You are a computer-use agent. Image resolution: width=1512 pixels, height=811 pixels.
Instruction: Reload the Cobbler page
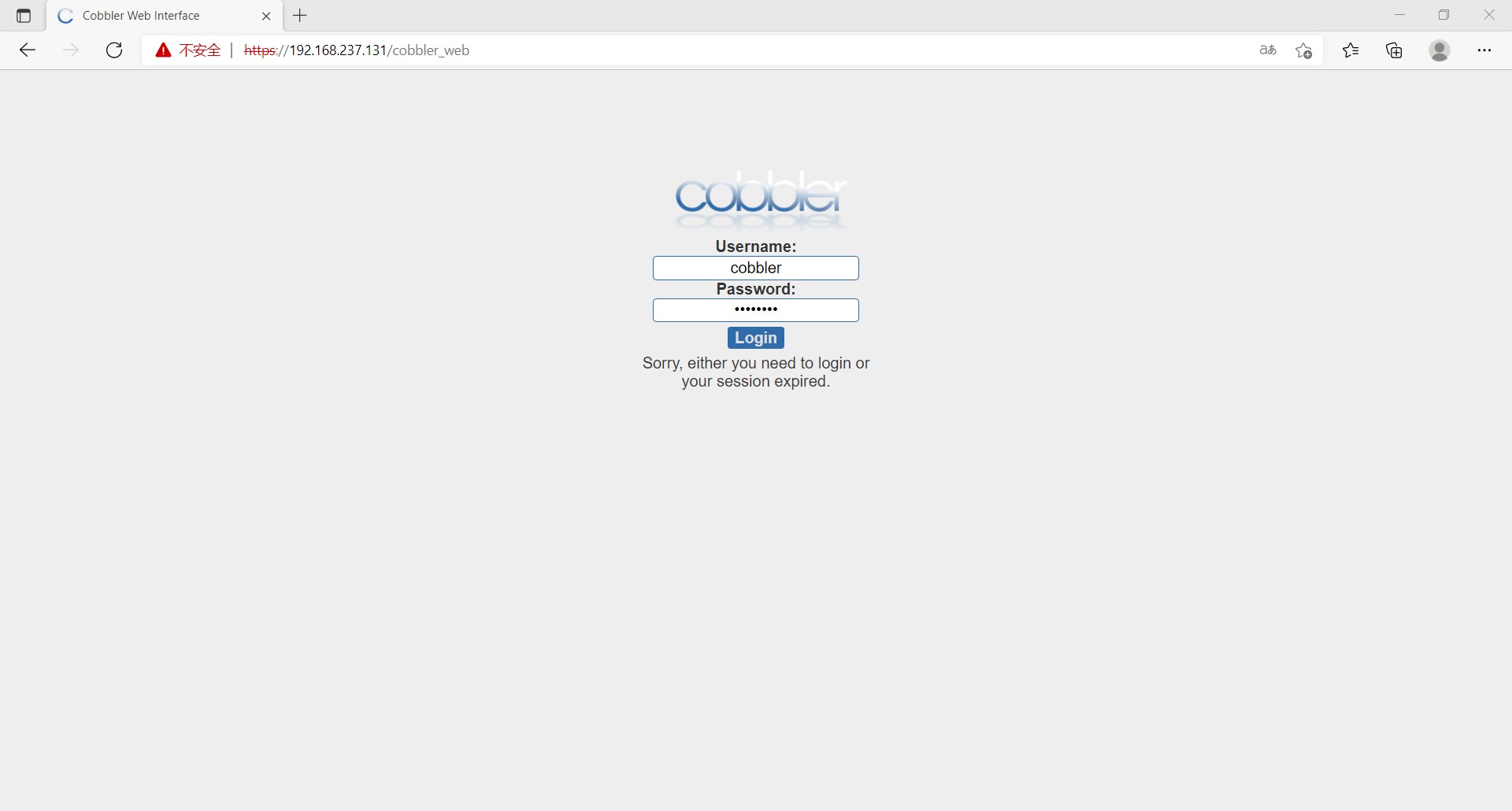click(114, 50)
